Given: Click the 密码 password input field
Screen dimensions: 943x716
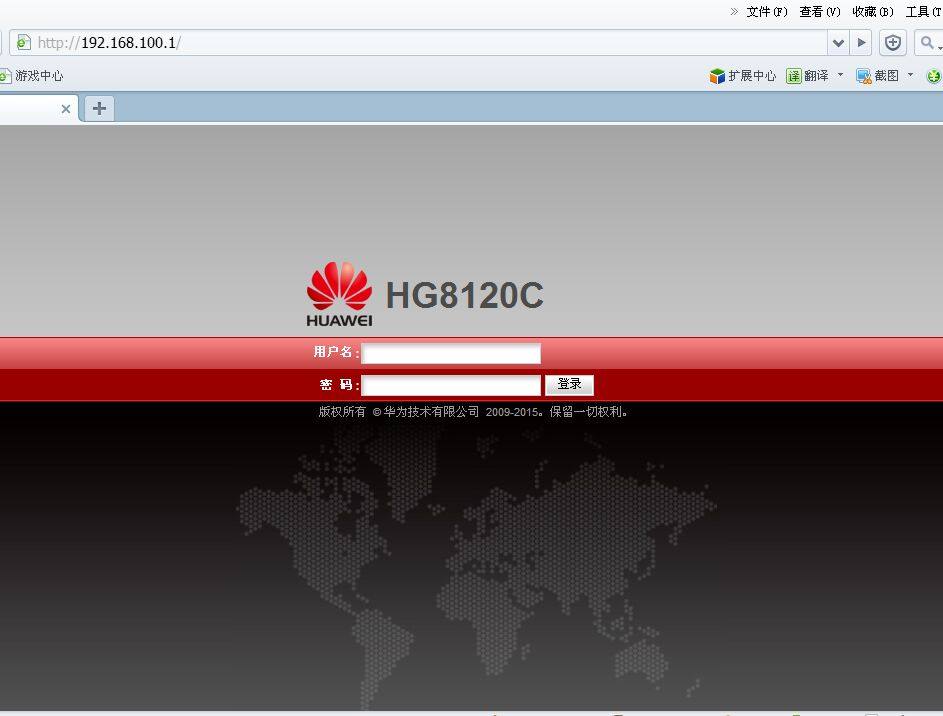Looking at the screenshot, I should click(451, 385).
